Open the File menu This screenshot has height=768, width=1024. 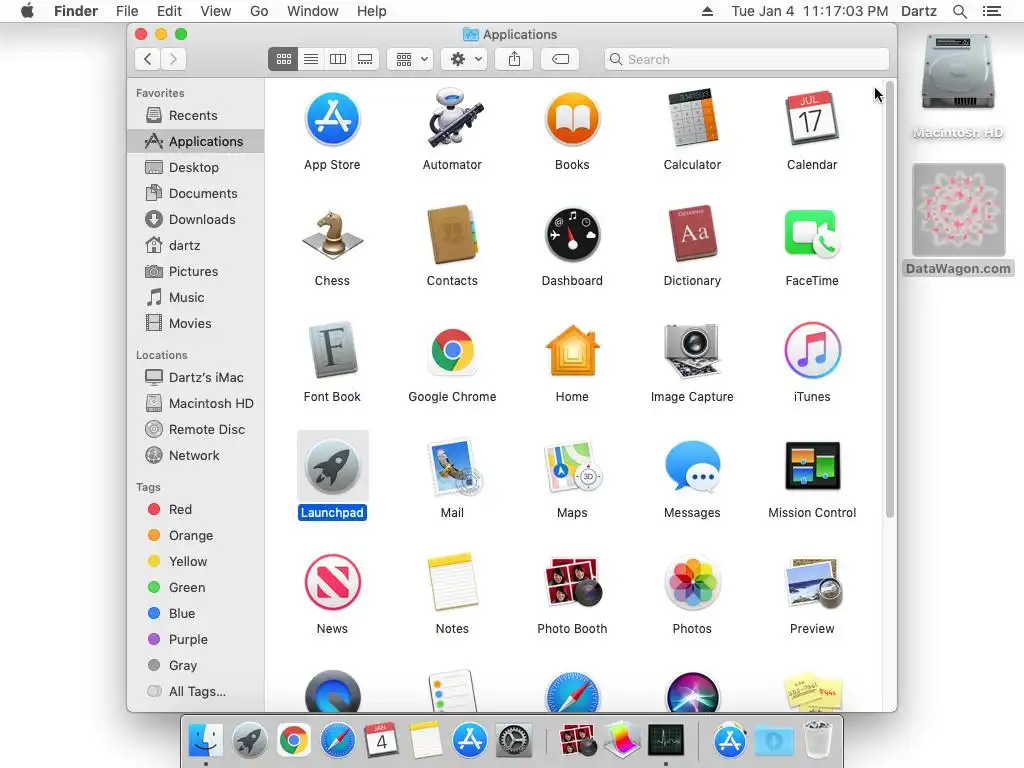pyautogui.click(x=127, y=11)
